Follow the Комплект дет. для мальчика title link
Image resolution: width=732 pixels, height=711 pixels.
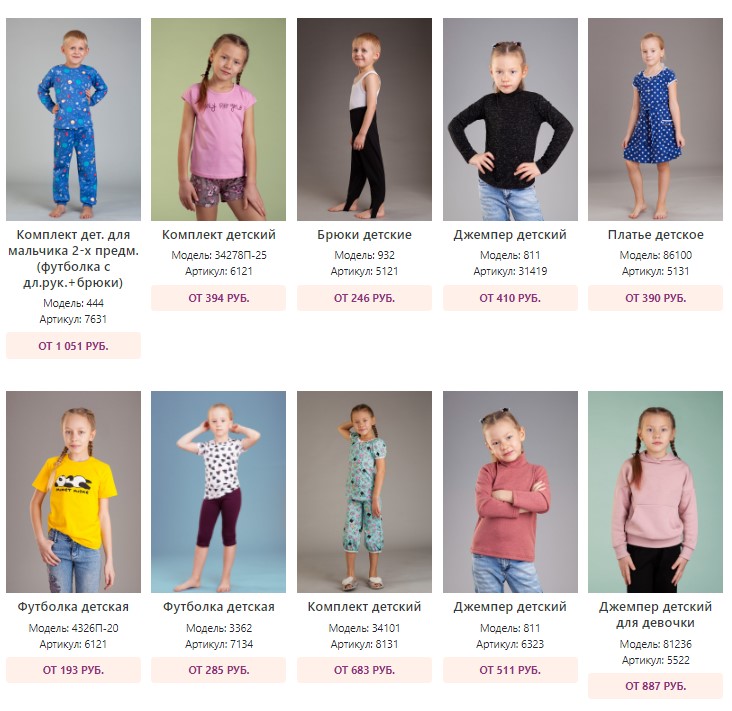[73, 258]
